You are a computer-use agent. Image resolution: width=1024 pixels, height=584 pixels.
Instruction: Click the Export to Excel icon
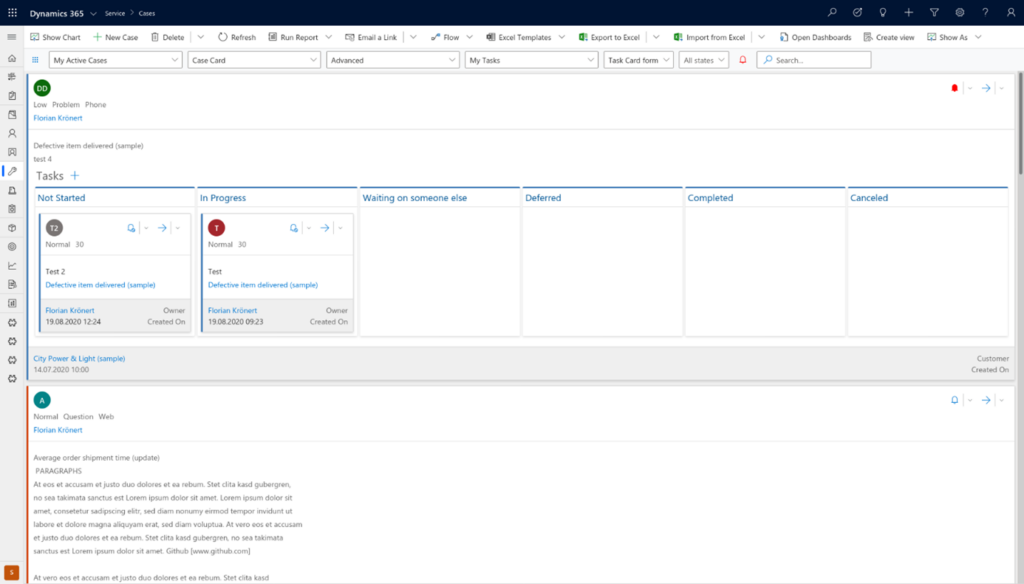click(614, 37)
